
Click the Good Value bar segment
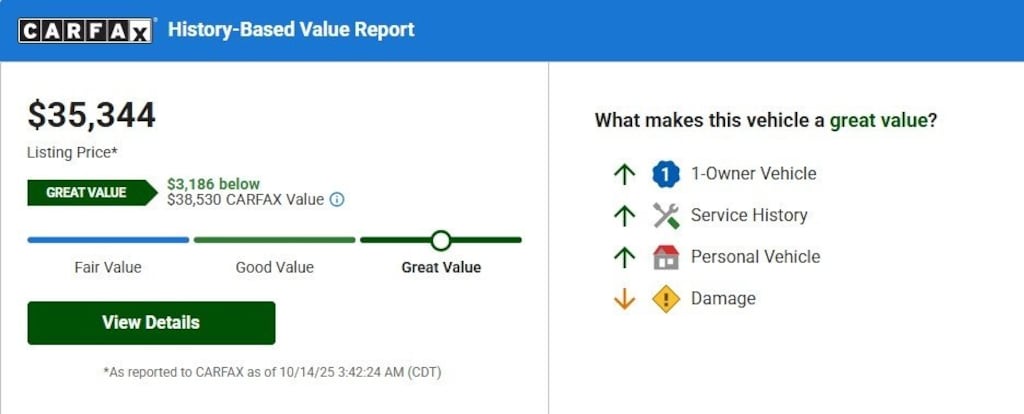tap(274, 240)
